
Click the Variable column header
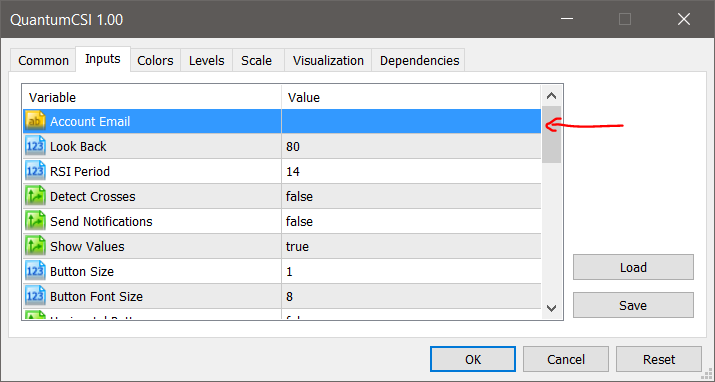tap(152, 97)
